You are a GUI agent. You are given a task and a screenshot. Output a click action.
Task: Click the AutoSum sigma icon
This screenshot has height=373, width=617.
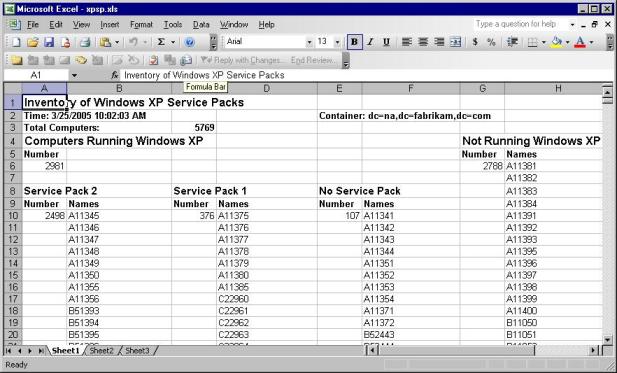[x=161, y=42]
